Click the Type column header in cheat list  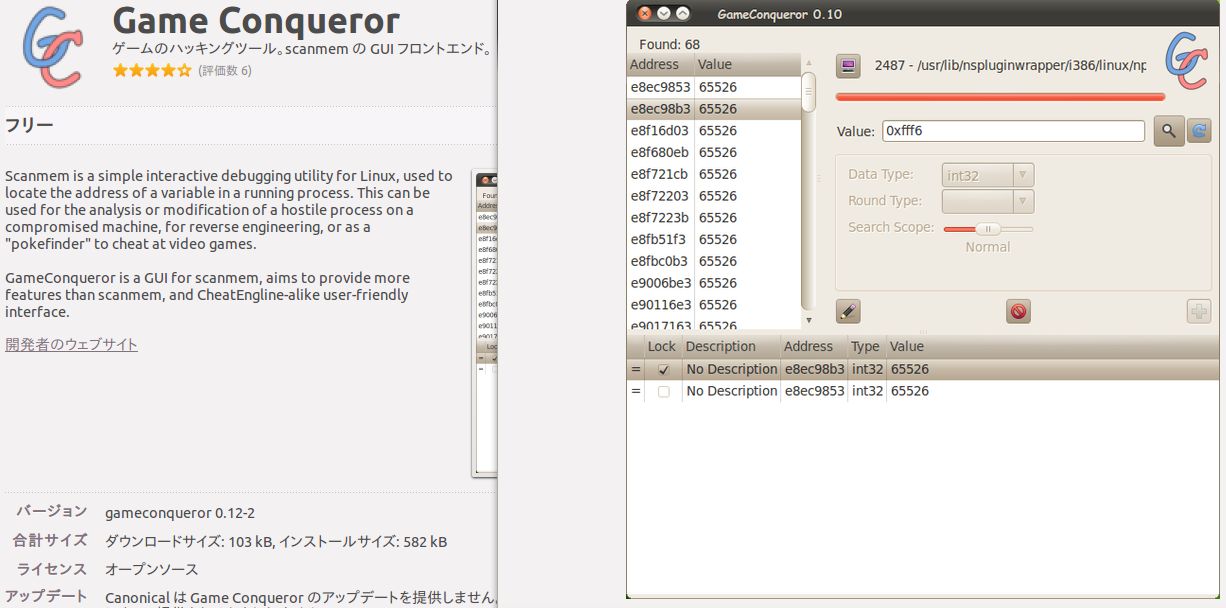pos(865,347)
